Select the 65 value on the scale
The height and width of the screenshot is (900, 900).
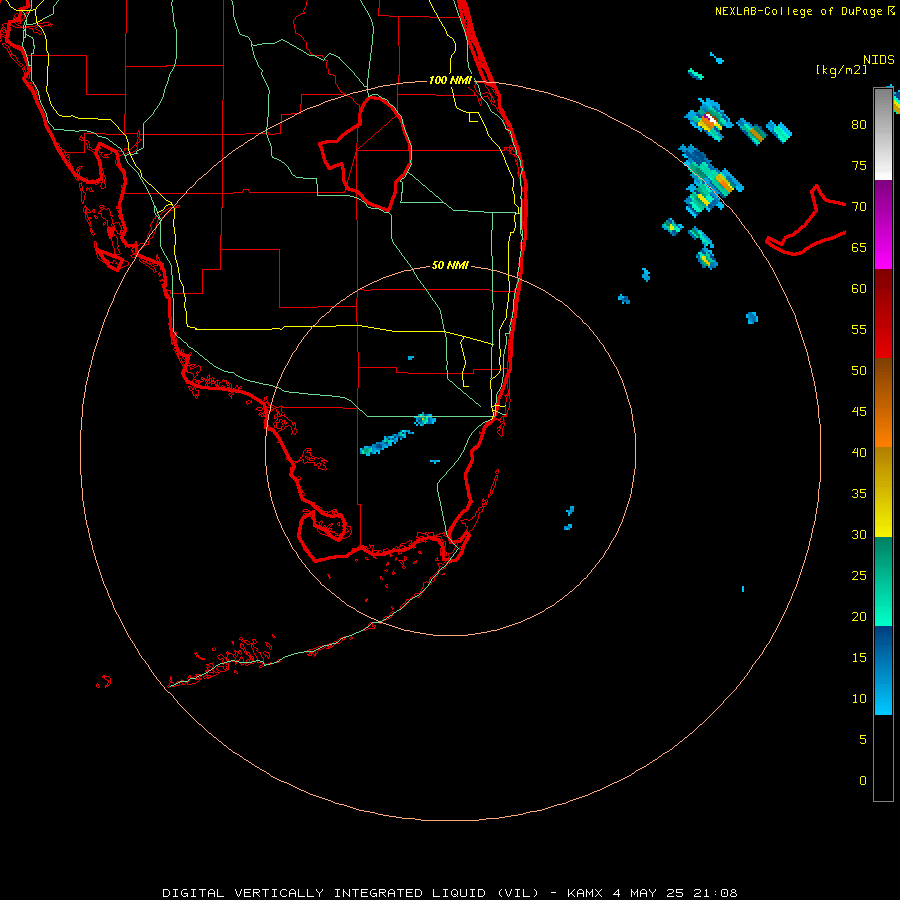(x=859, y=248)
